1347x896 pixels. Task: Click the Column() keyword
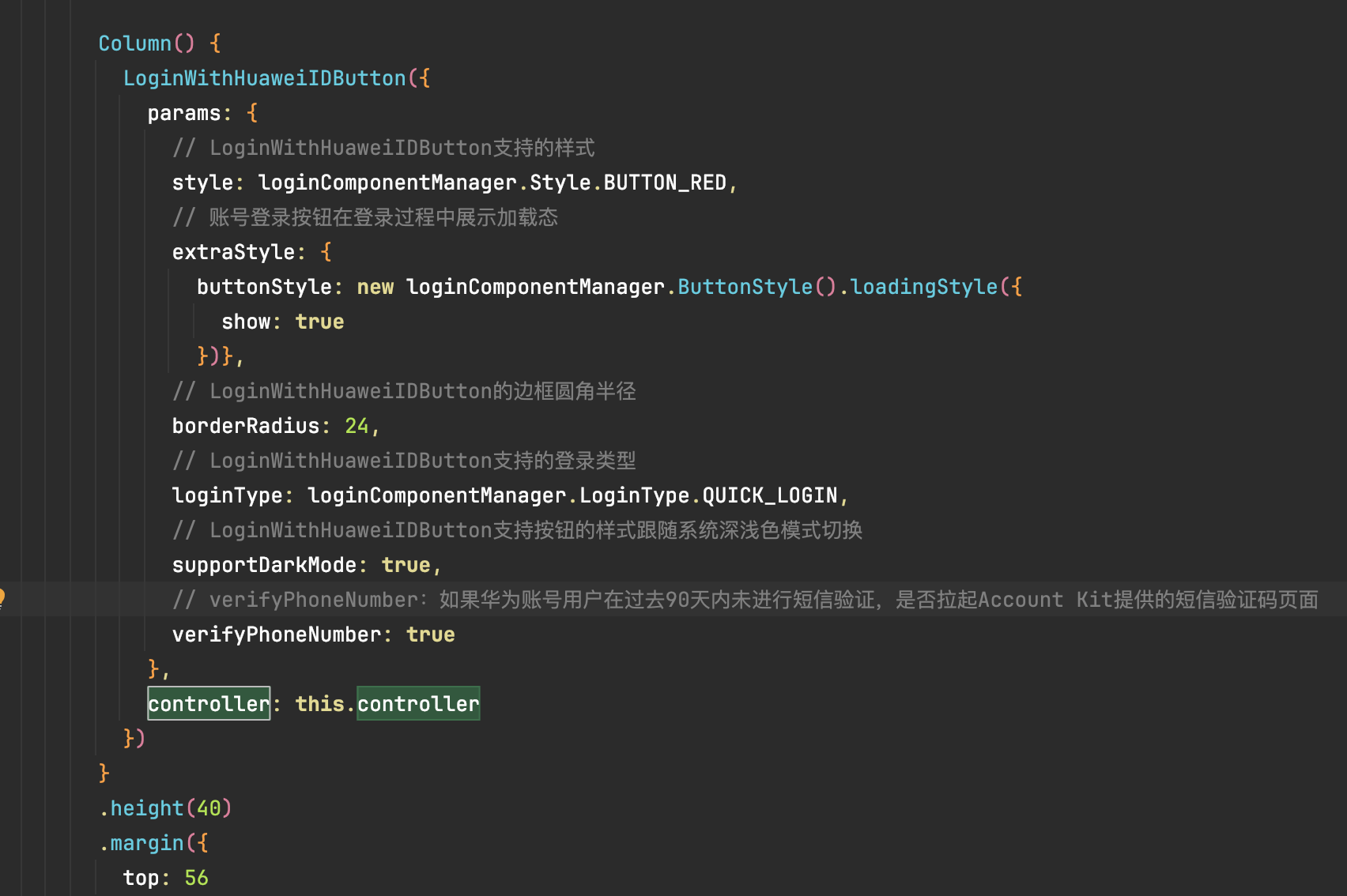click(x=146, y=43)
